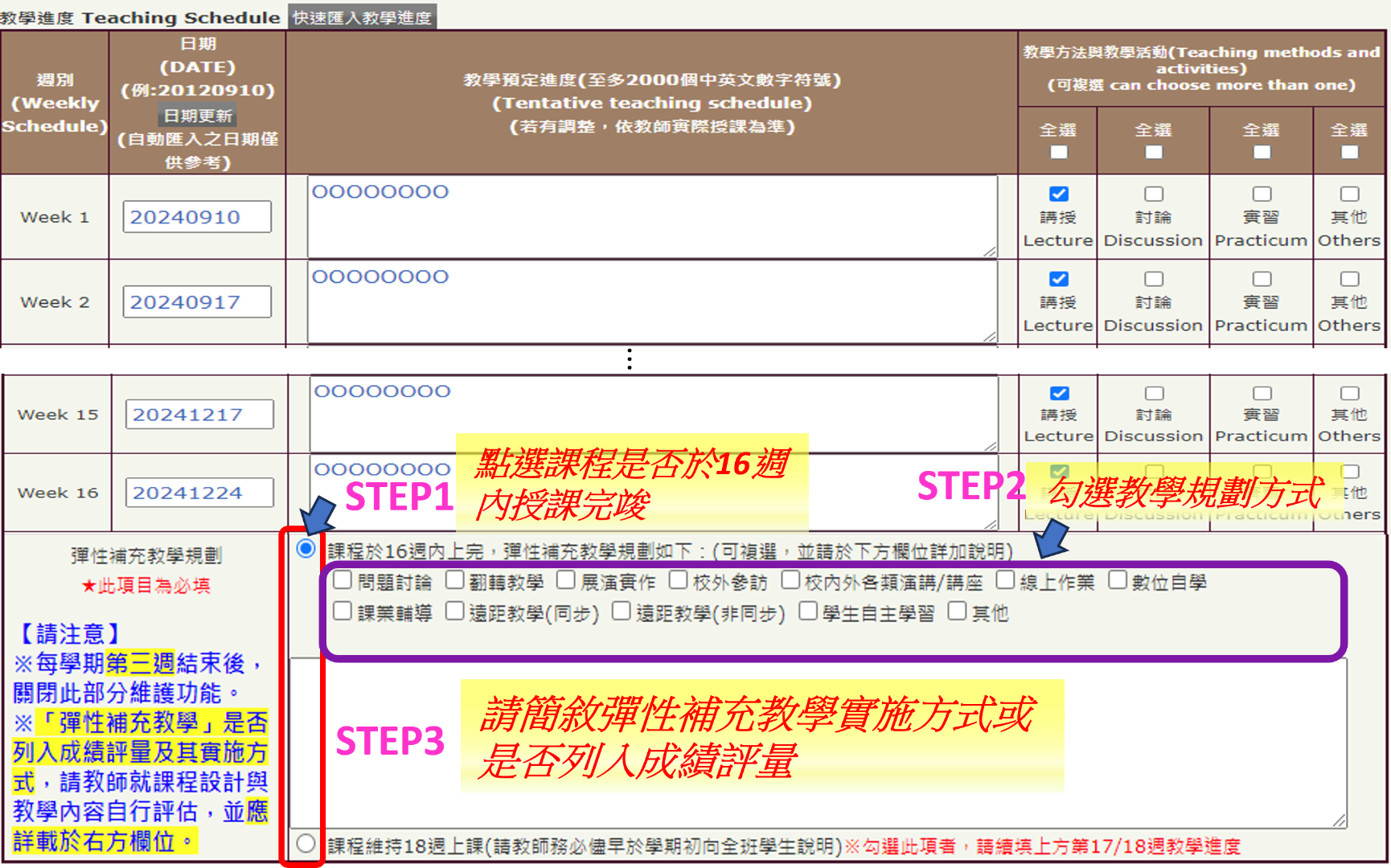Click the Week 1 date input field
1391x868 pixels.
tap(197, 217)
